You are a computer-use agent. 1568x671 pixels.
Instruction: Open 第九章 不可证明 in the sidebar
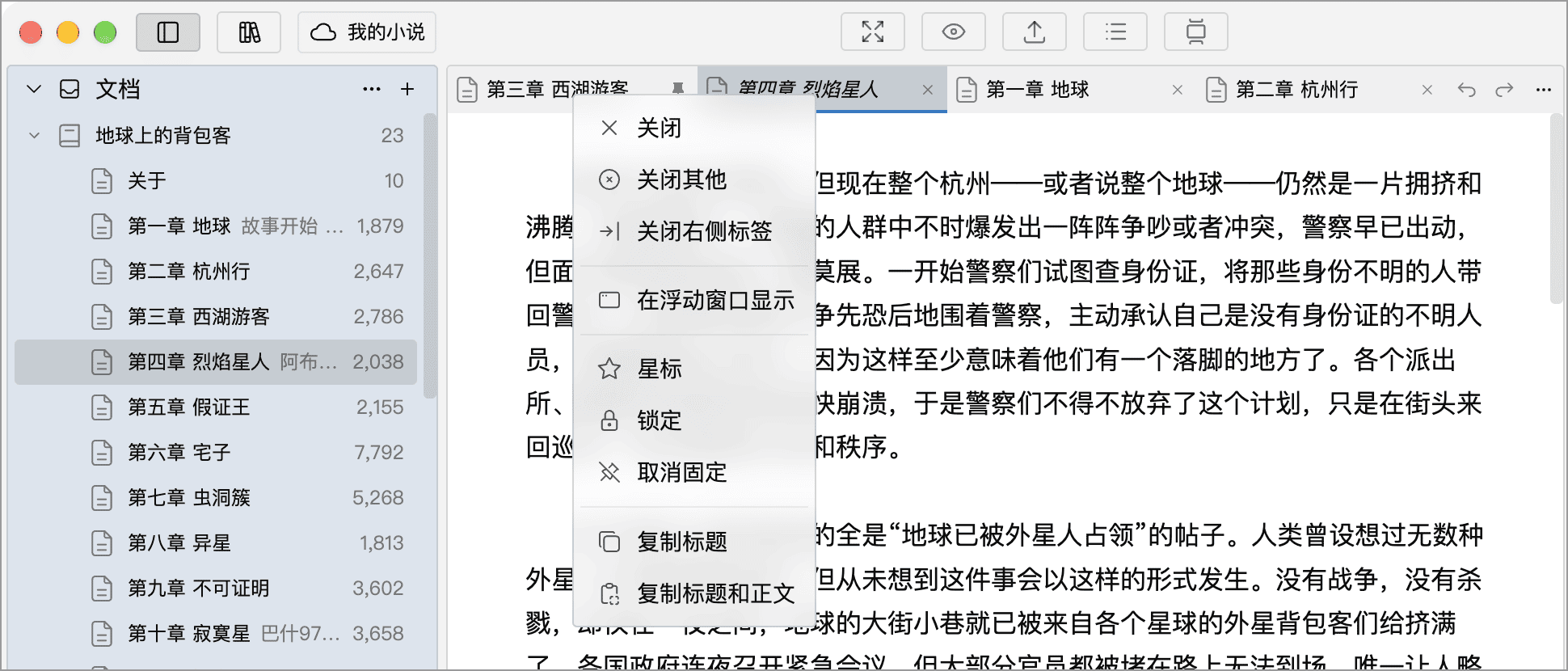pos(216,588)
